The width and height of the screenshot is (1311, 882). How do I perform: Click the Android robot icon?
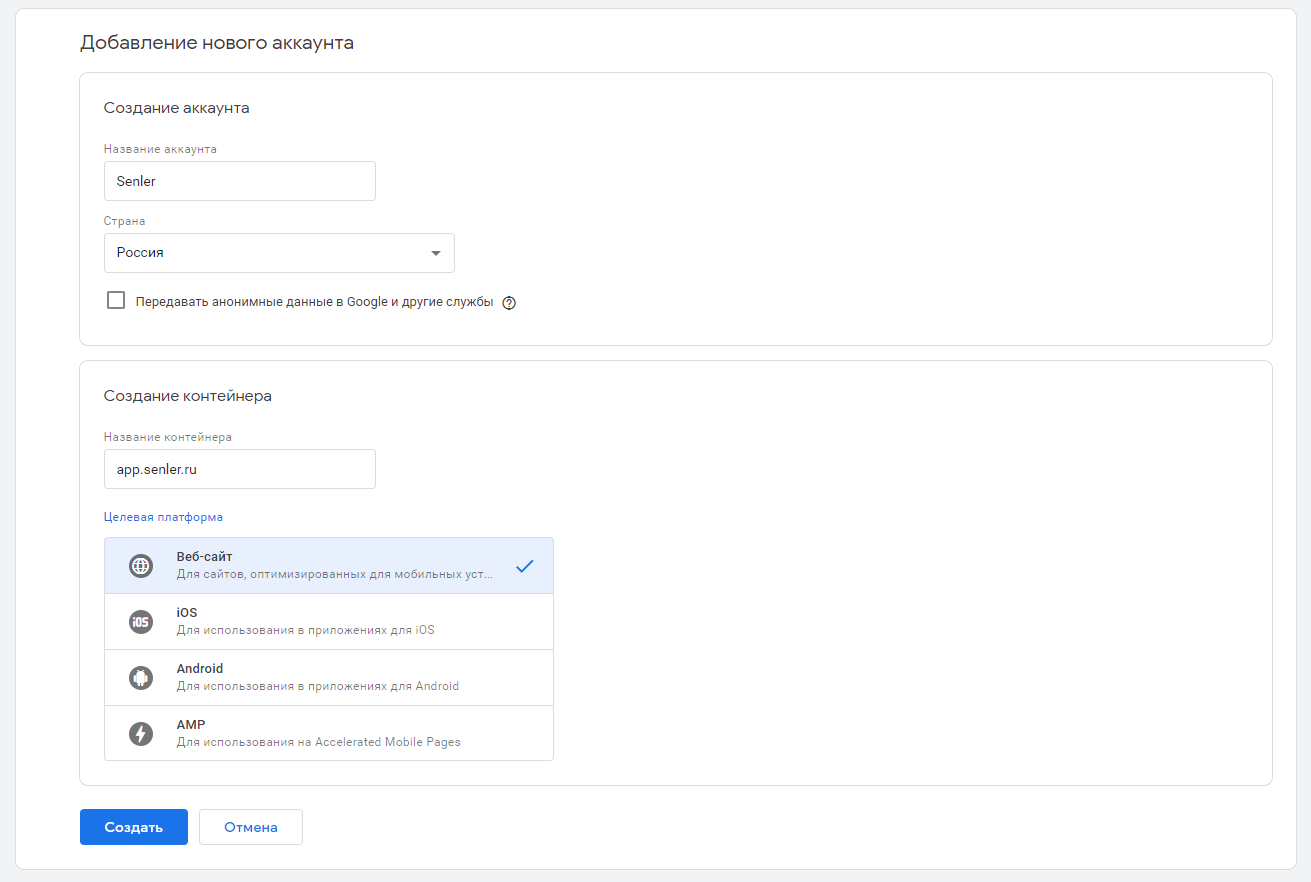pos(141,678)
